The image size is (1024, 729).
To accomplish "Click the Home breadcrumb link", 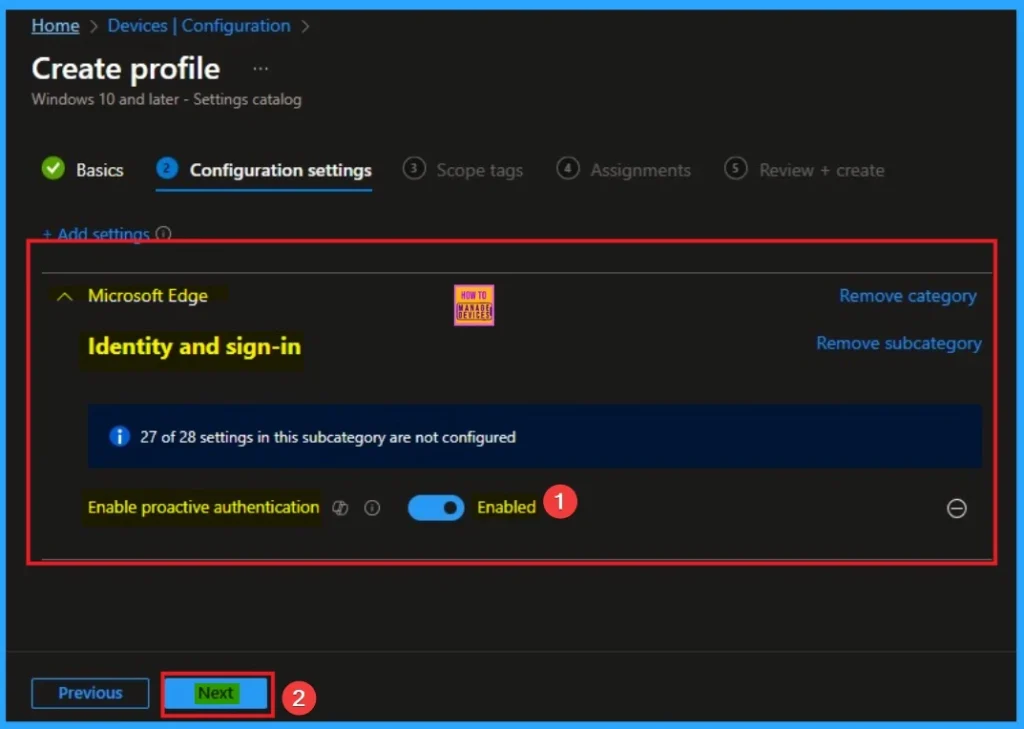I will tap(56, 26).
